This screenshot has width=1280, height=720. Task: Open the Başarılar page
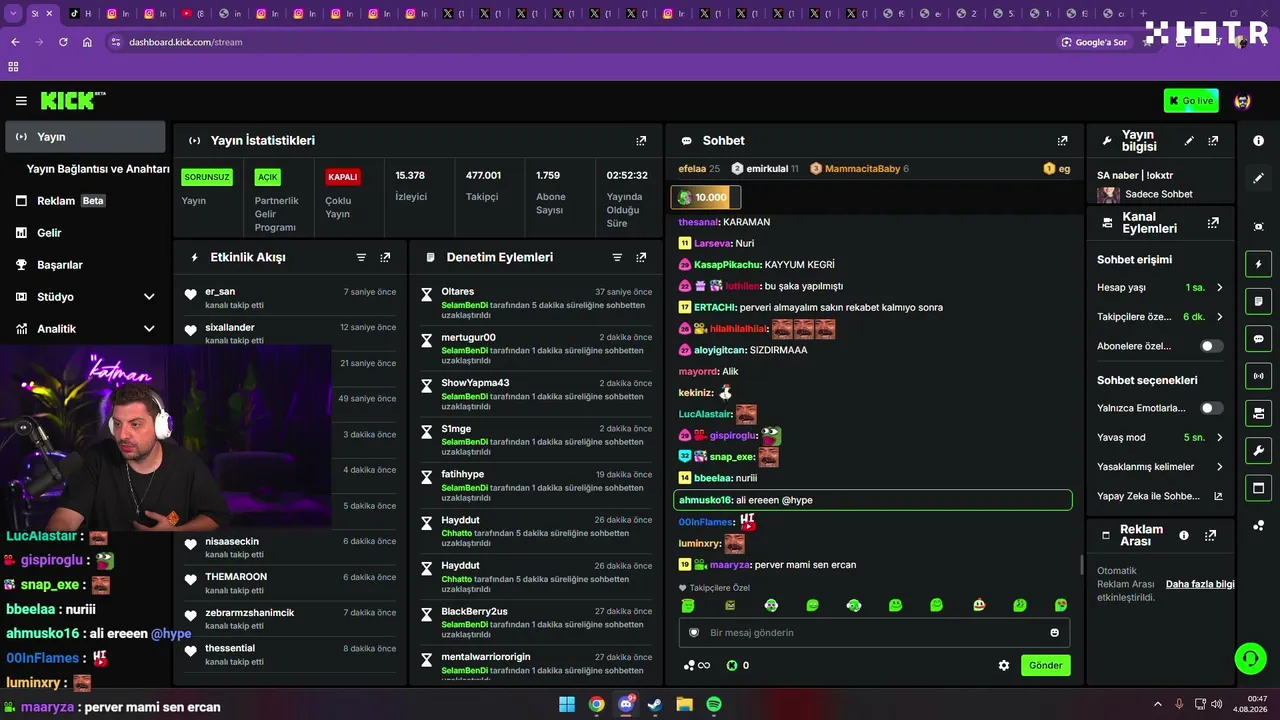click(85, 265)
